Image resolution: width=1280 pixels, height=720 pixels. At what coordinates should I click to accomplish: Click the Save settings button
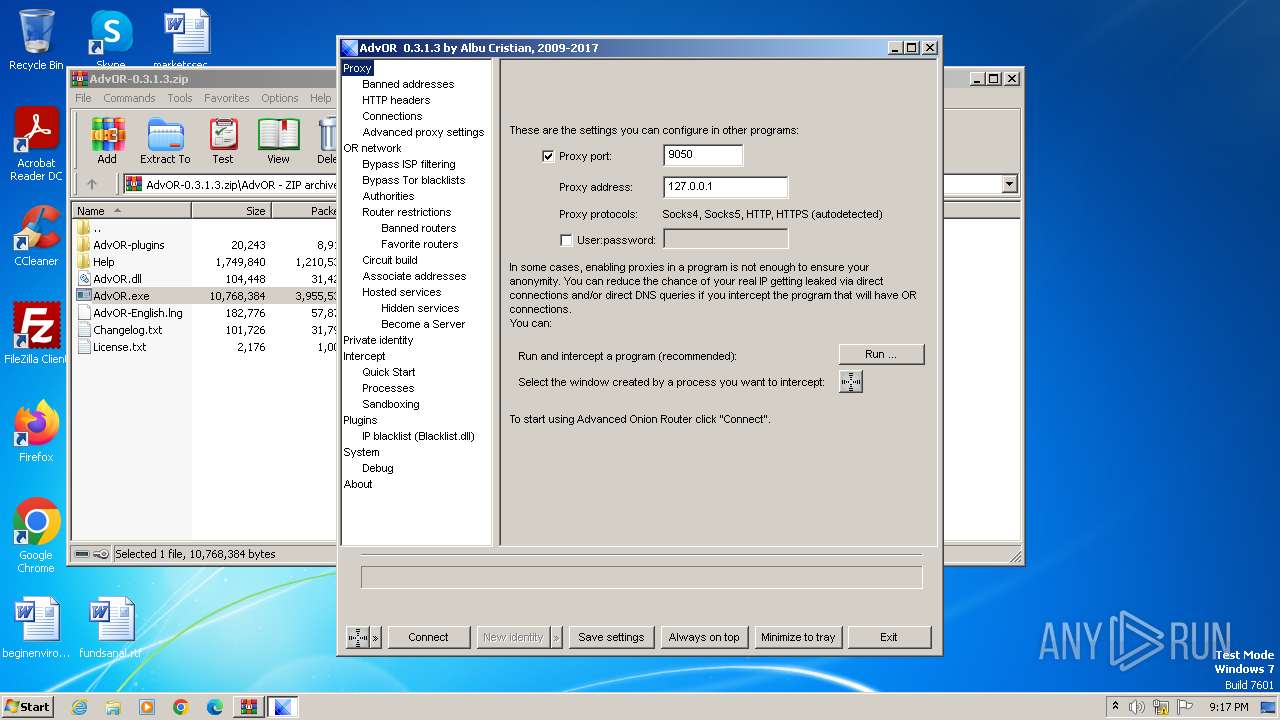point(611,637)
